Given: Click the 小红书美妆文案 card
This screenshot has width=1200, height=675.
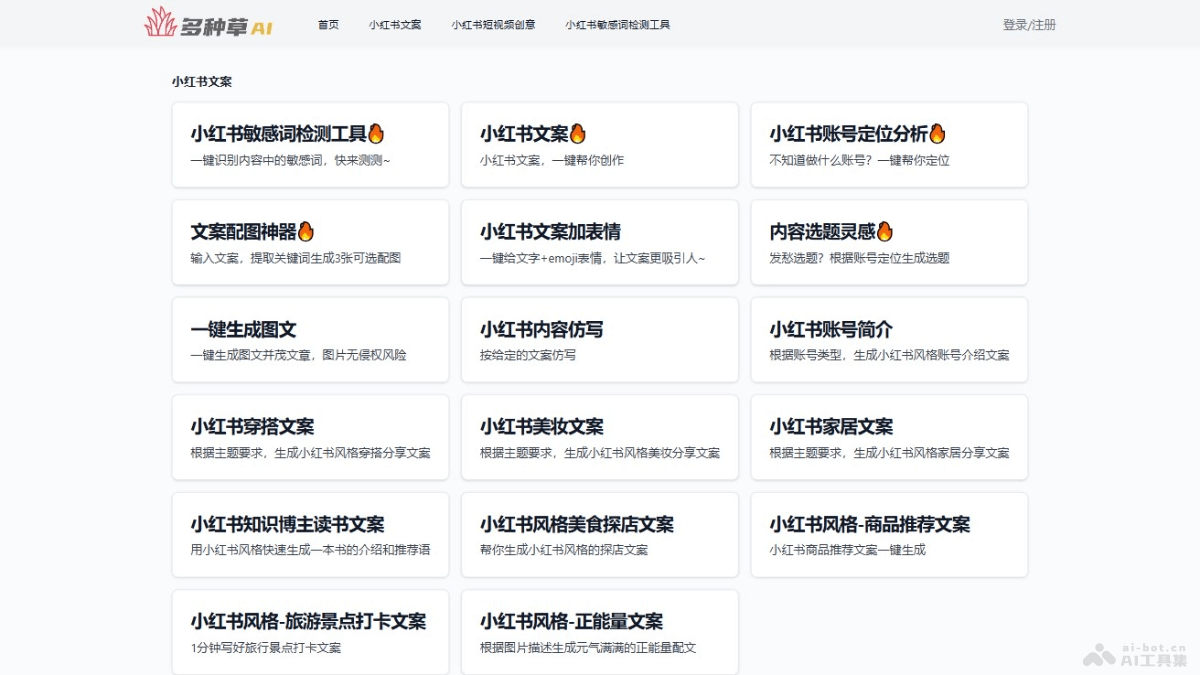Looking at the screenshot, I should pos(600,437).
